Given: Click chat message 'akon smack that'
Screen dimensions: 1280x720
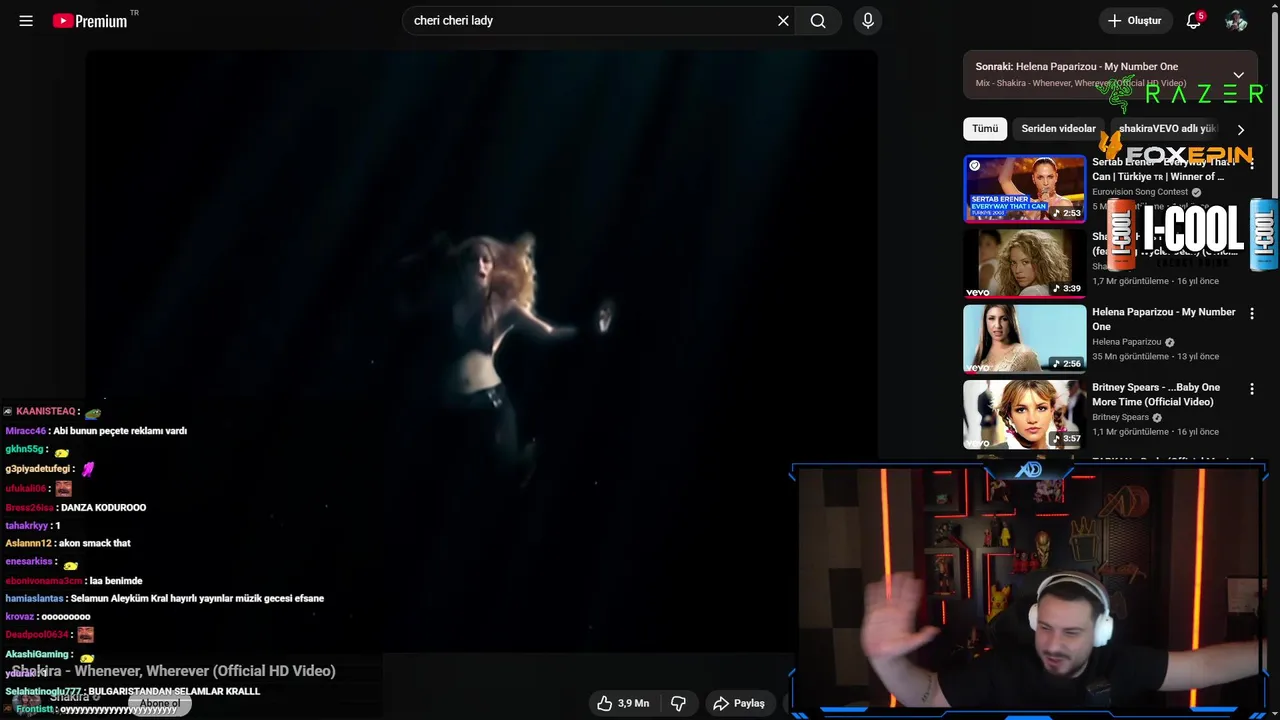Looking at the screenshot, I should [95, 543].
